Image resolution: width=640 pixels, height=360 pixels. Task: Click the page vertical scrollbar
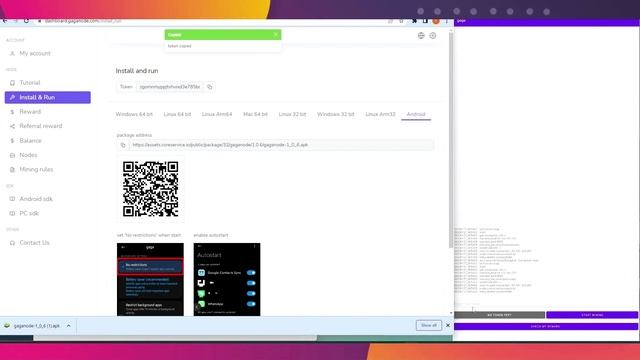point(451,139)
